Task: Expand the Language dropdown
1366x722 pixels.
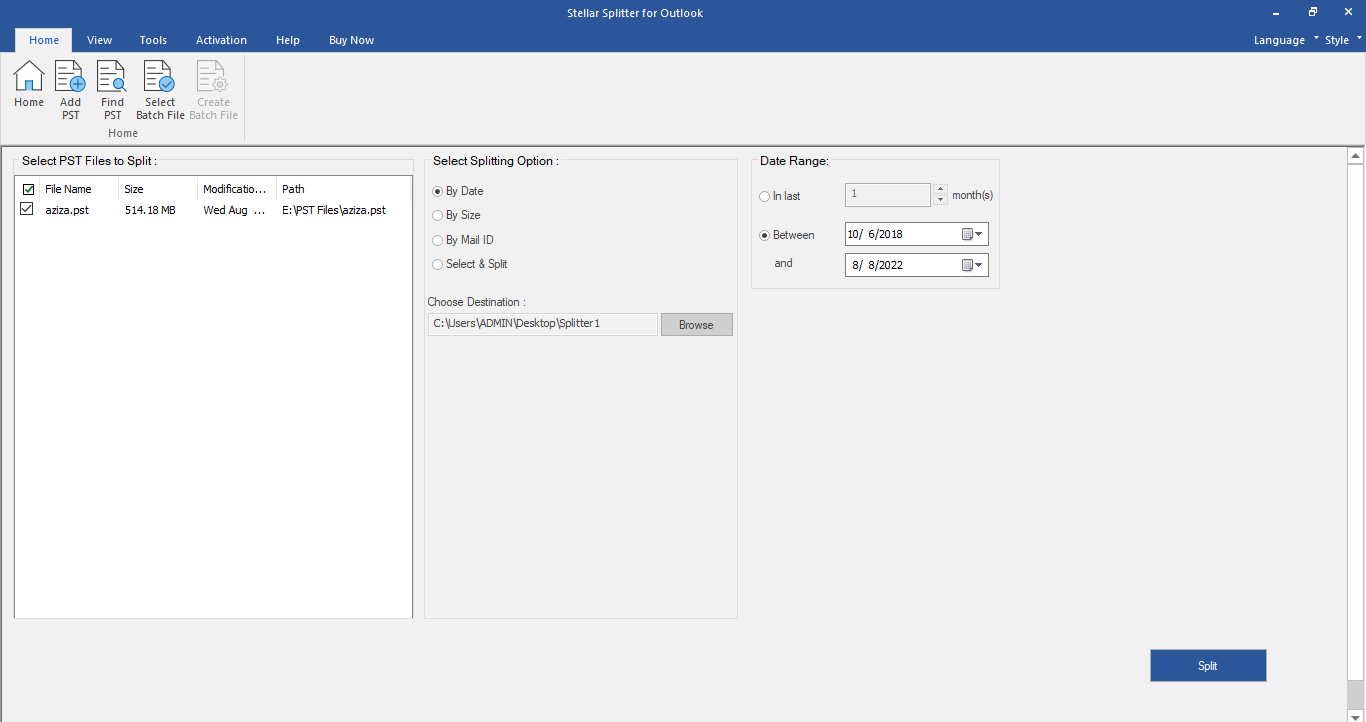Action: pyautogui.click(x=1286, y=40)
